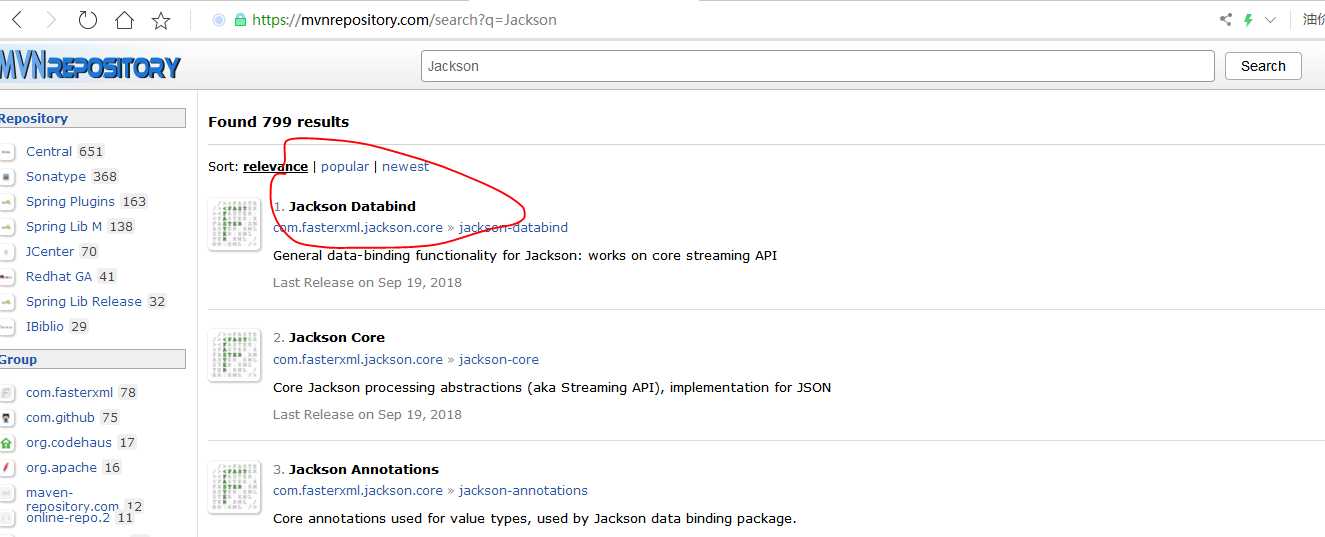Open com.fasterxml.jackson.core group link under Jackson Core
Image resolution: width=1325 pixels, height=537 pixels.
coord(358,360)
